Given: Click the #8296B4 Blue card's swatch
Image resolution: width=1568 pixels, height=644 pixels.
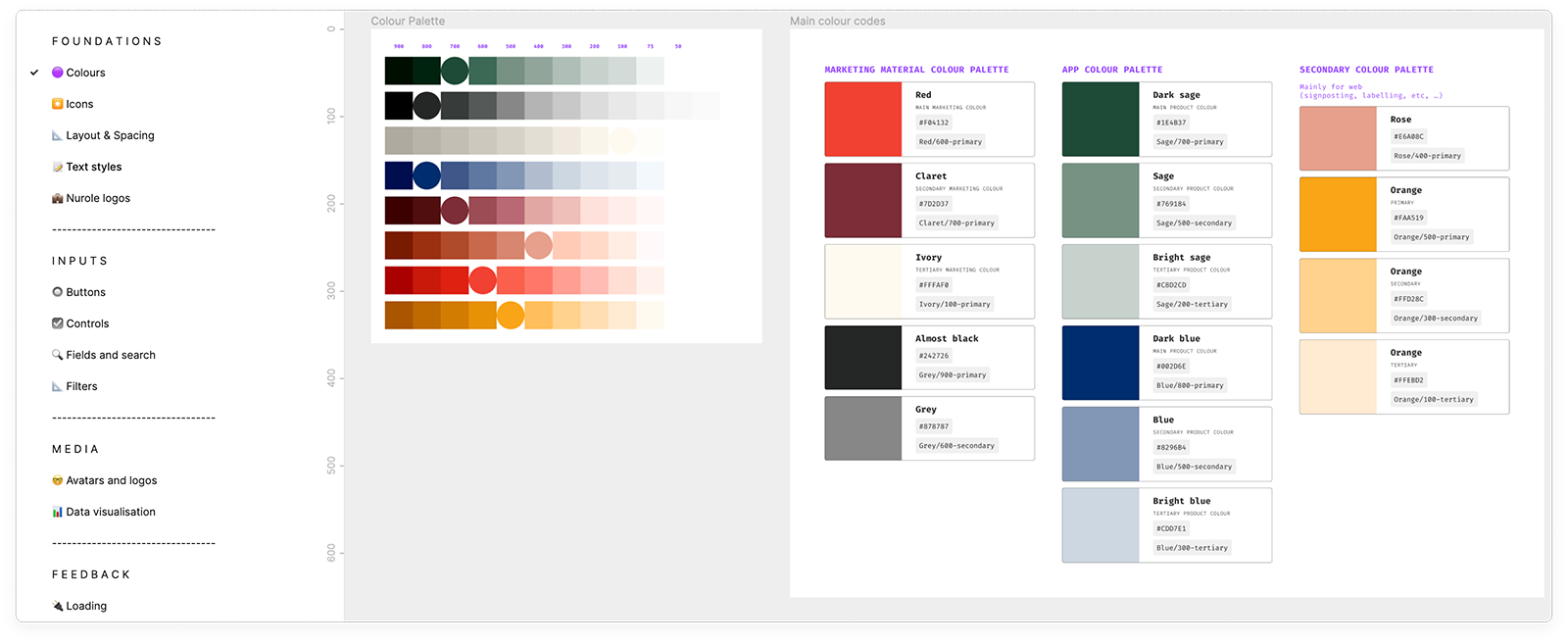Looking at the screenshot, I should coord(1101,444).
